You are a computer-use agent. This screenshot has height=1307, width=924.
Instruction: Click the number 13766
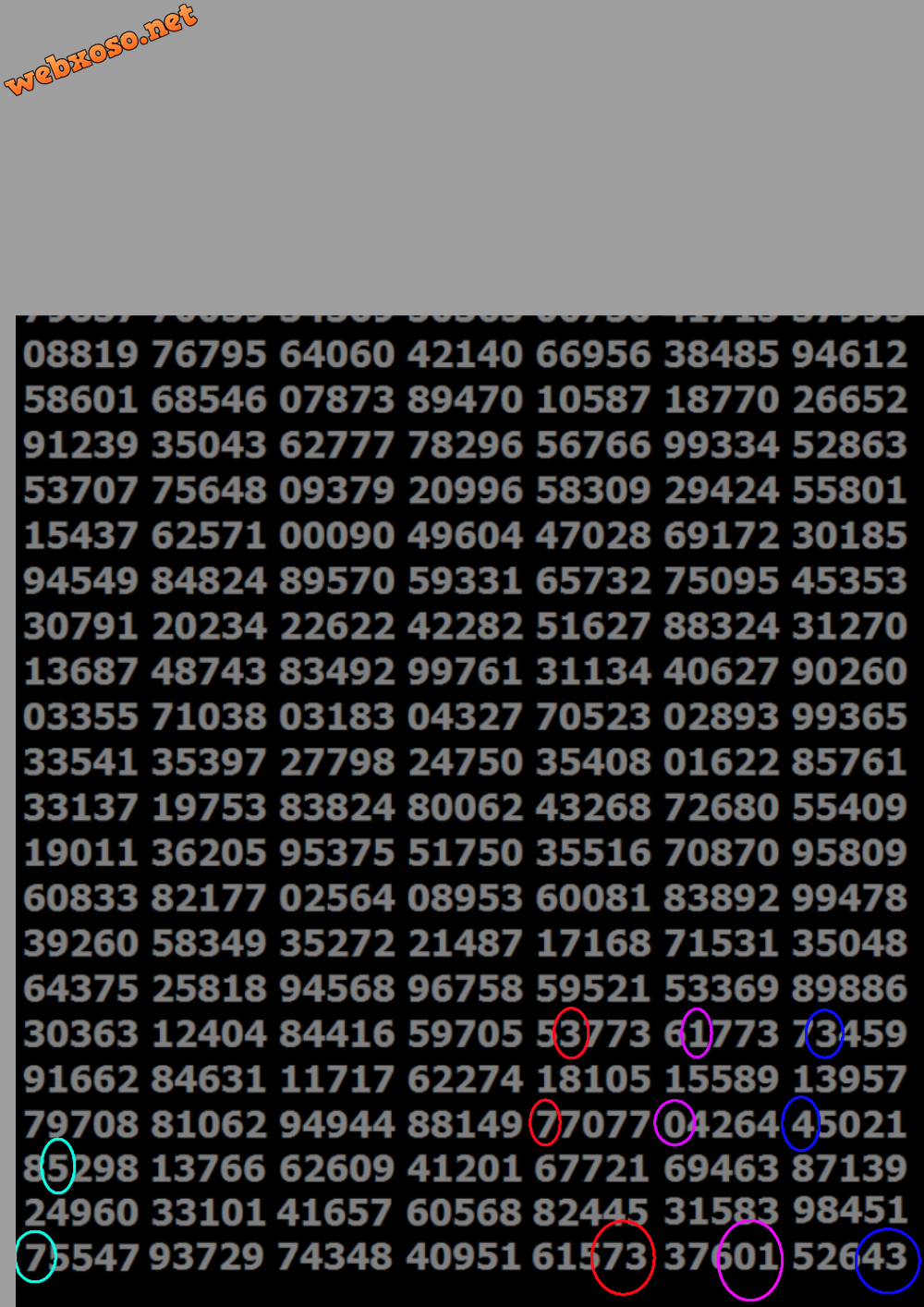[x=209, y=1168]
